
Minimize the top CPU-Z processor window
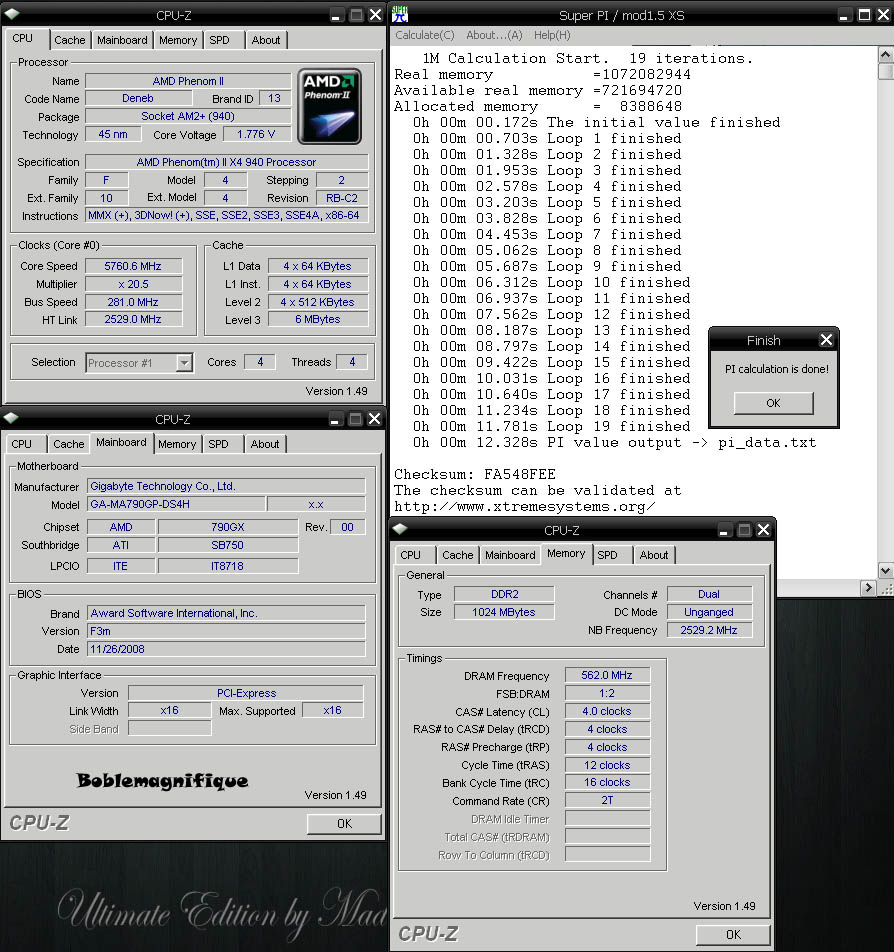tap(335, 15)
